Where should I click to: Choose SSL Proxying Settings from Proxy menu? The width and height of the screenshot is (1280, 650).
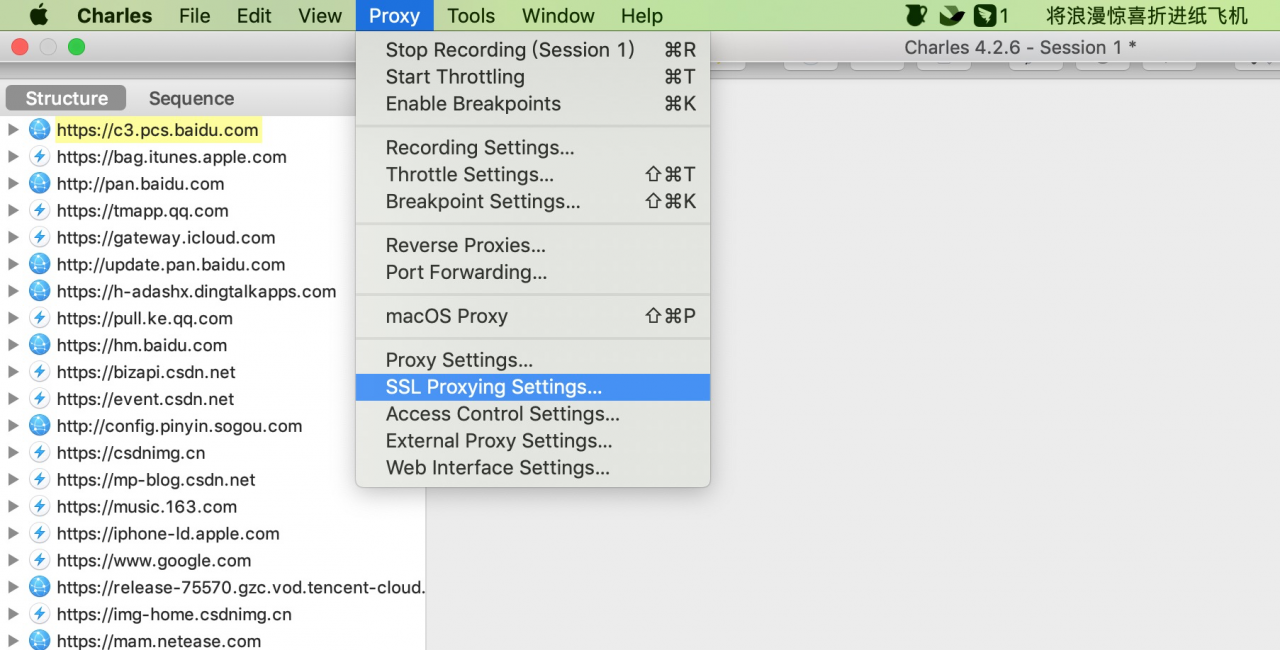pos(533,387)
